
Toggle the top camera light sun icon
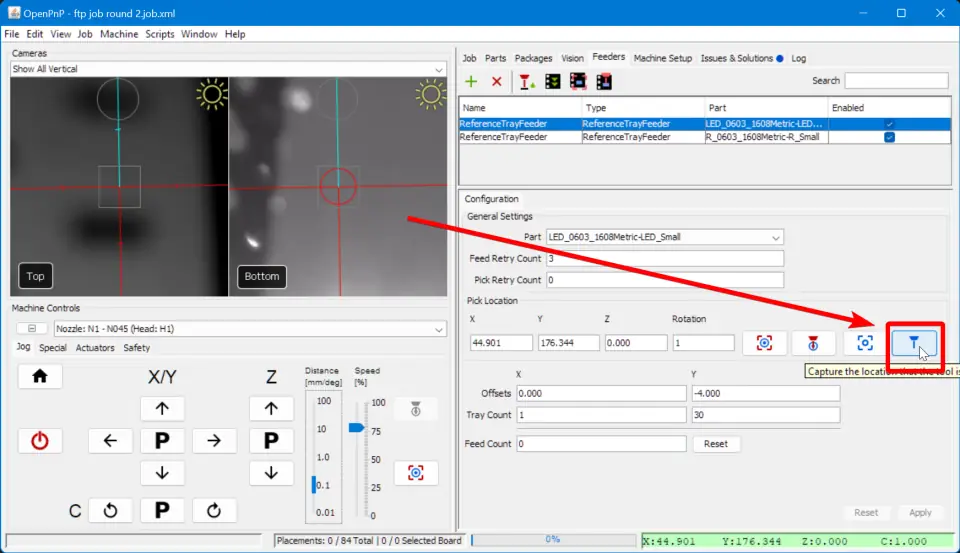click(x=211, y=95)
